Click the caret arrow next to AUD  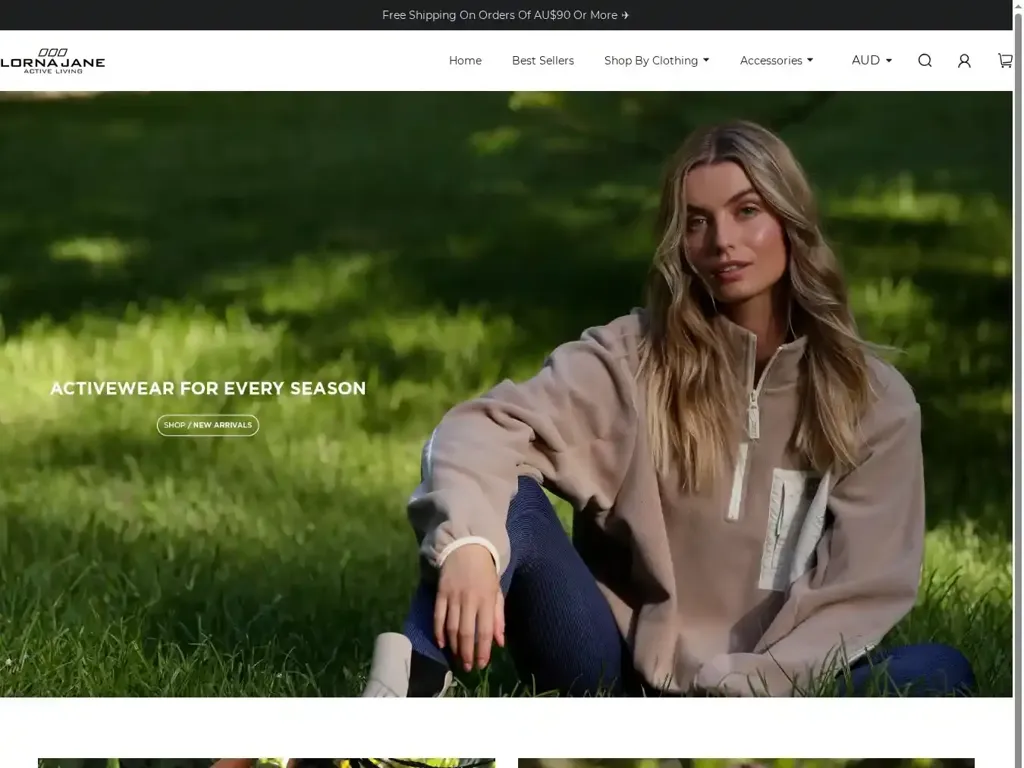[x=889, y=61]
